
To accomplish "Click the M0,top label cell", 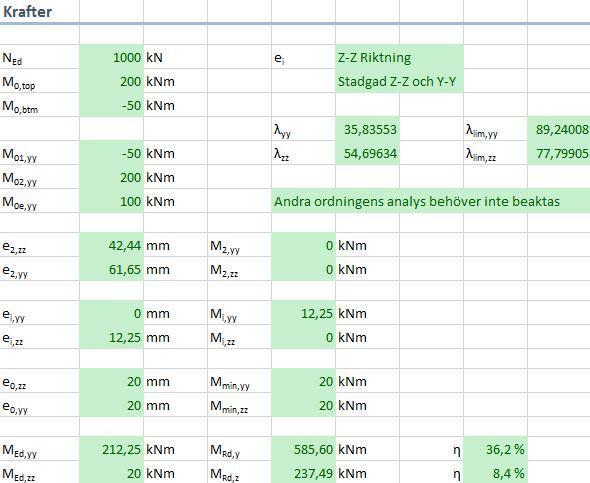I will tap(40, 81).
